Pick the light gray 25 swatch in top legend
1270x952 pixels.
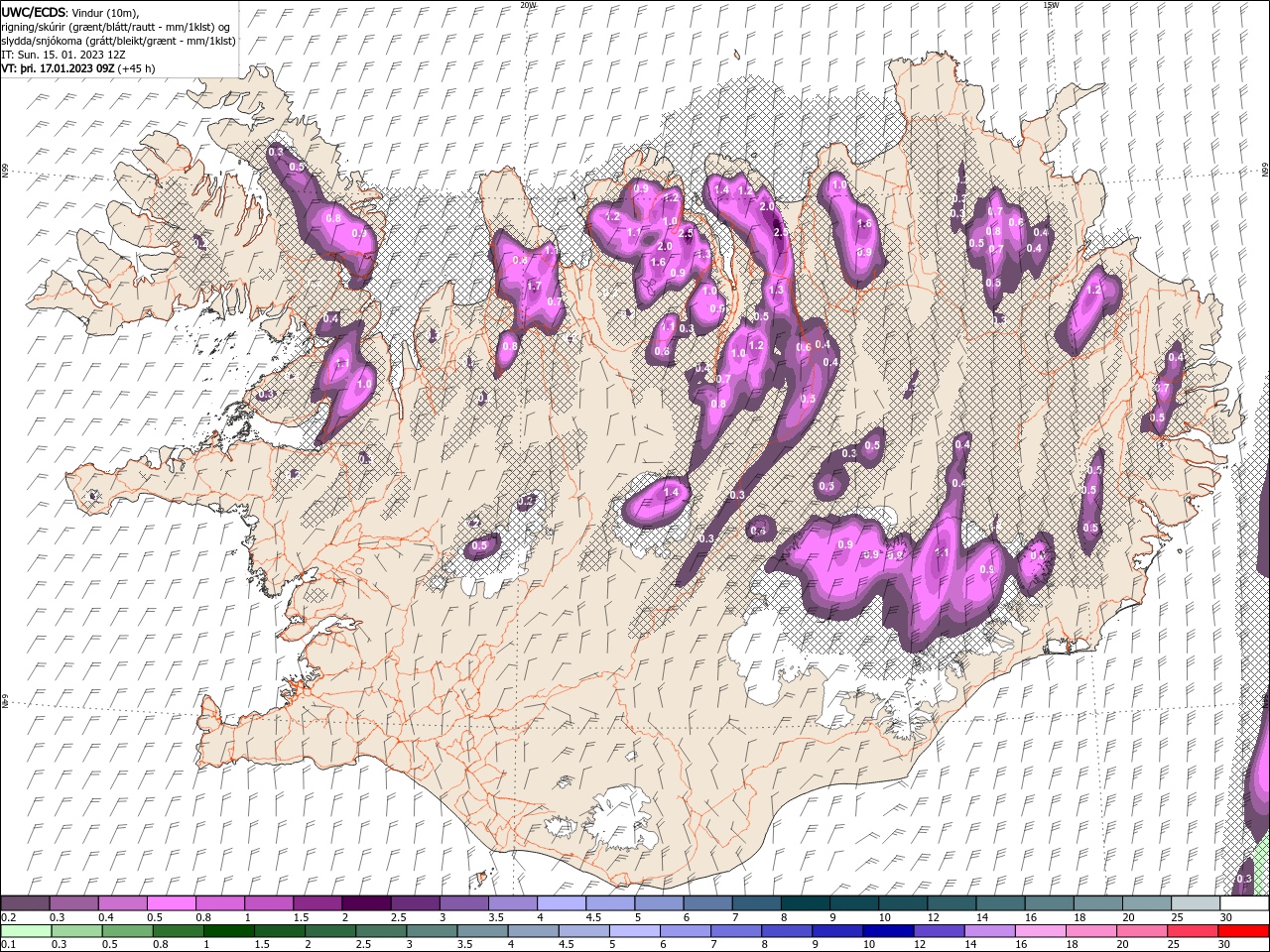point(1197,903)
